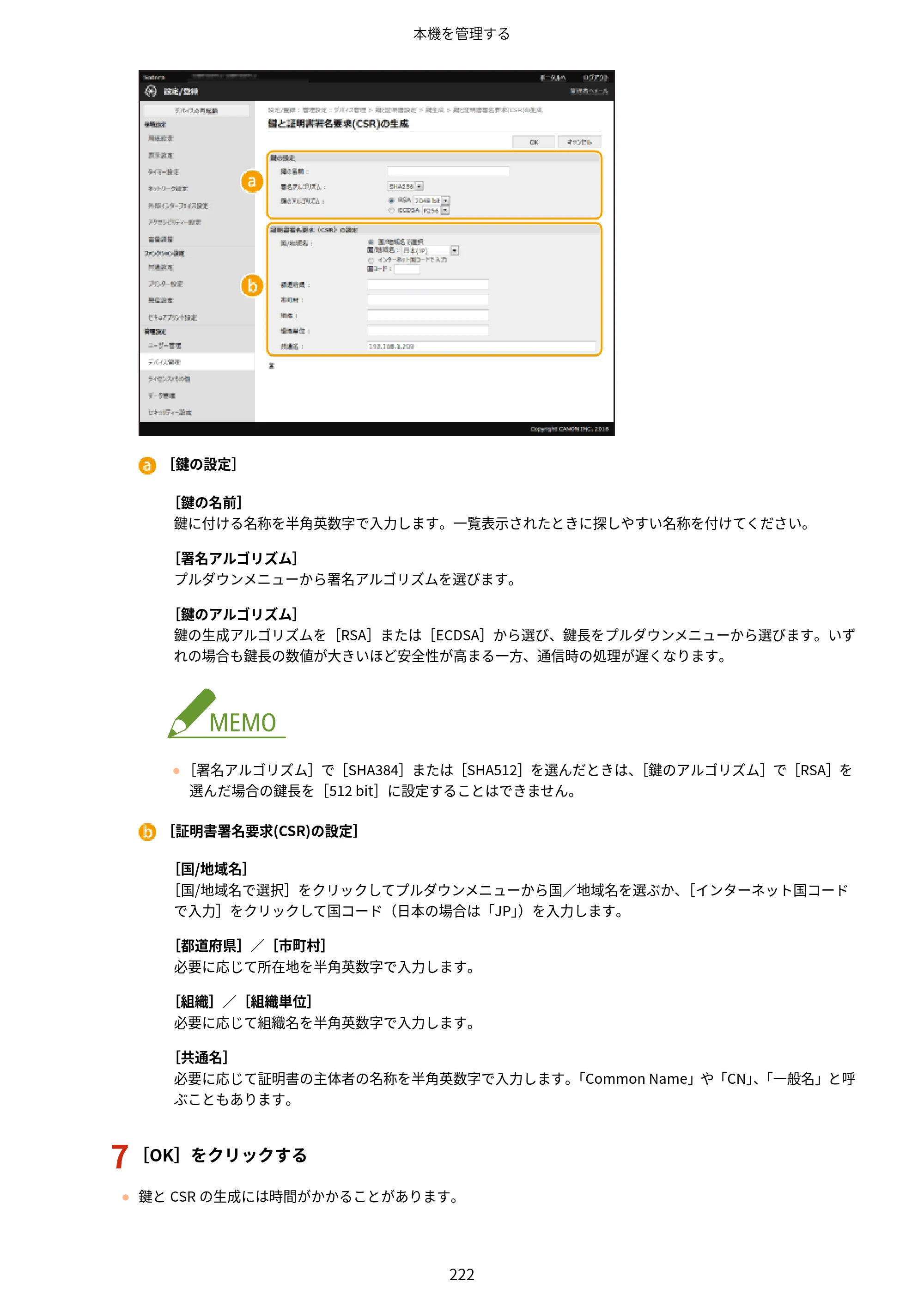Image resolution: width=924 pixels, height=1307 pixels.
Task: Choose the インターネット国コードで入力 radio option
Action: (x=371, y=260)
